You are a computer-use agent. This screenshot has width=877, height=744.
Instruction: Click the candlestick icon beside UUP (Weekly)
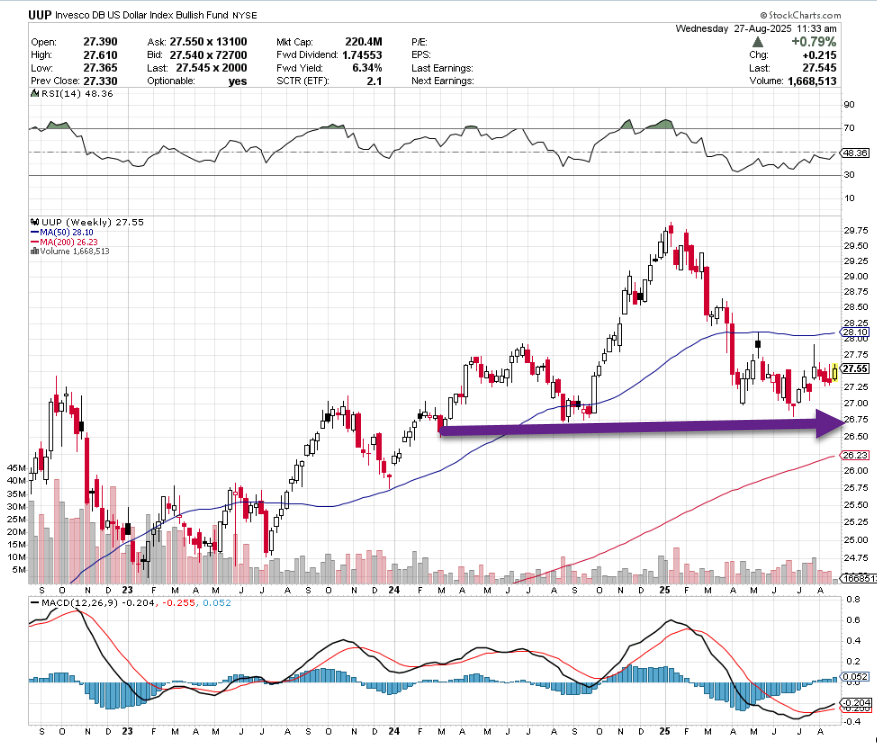pos(35,222)
